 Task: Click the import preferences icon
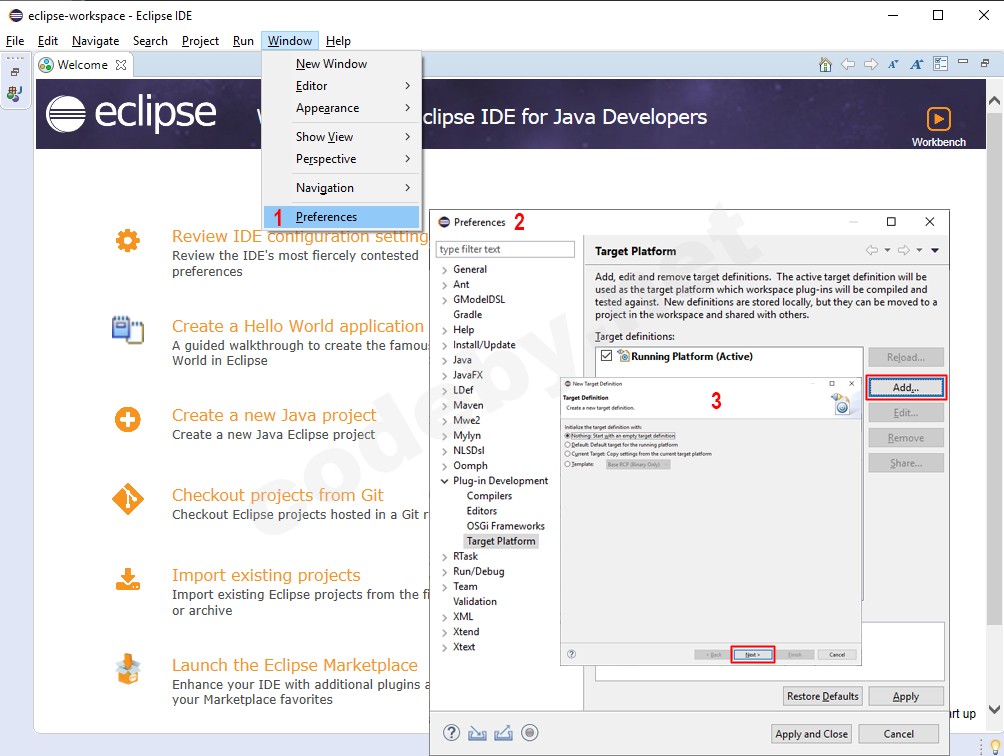477,733
